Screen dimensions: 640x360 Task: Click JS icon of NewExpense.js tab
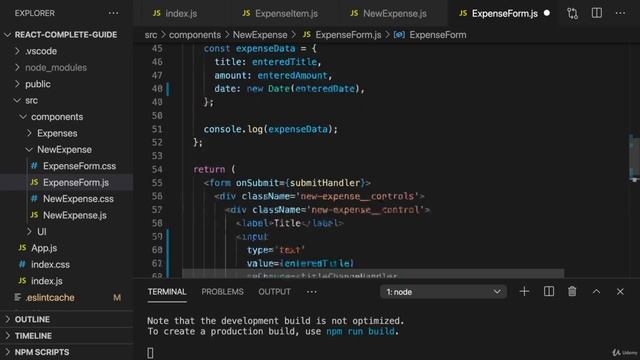point(354,13)
